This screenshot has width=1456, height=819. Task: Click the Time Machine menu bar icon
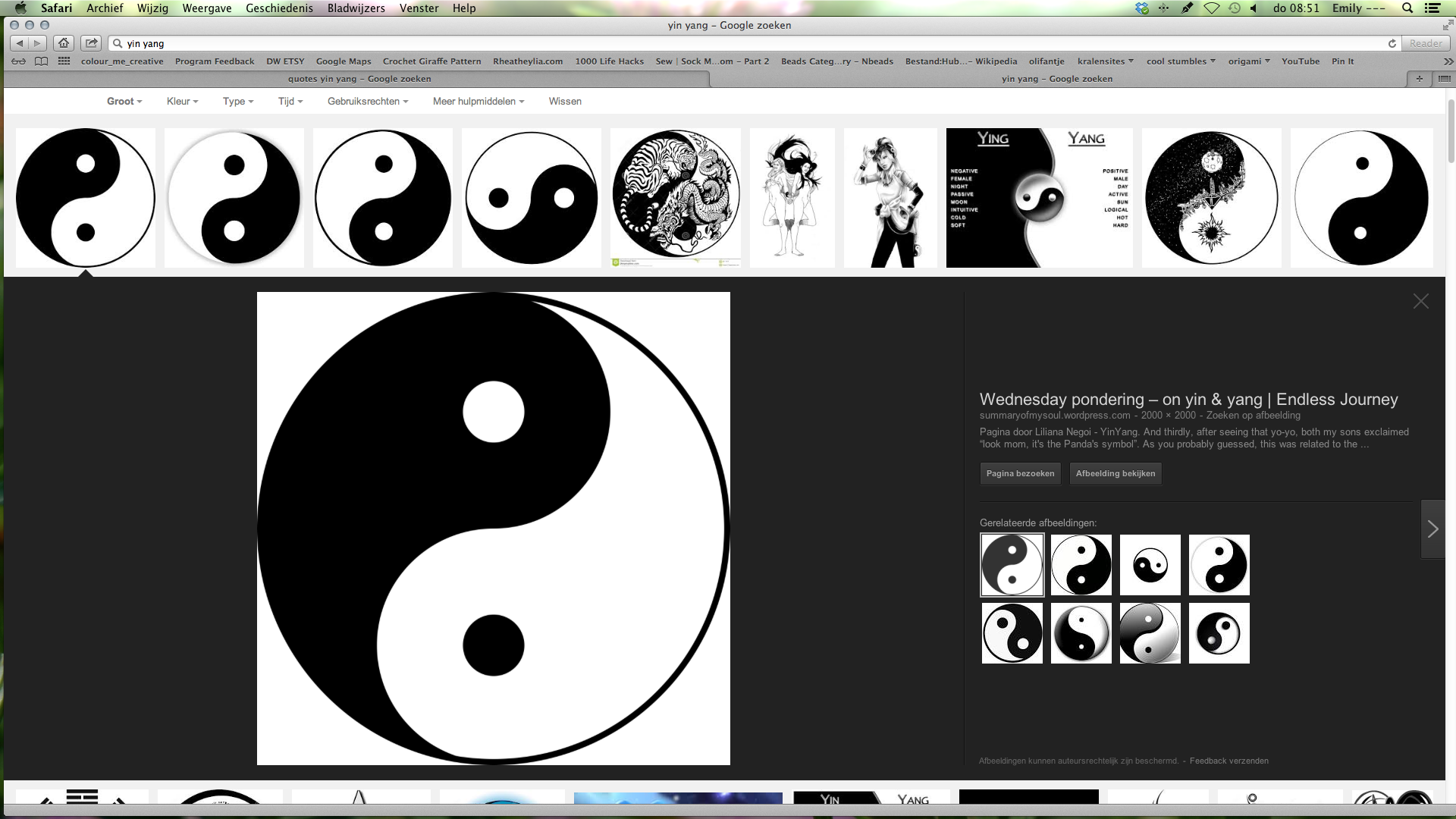tap(1235, 8)
